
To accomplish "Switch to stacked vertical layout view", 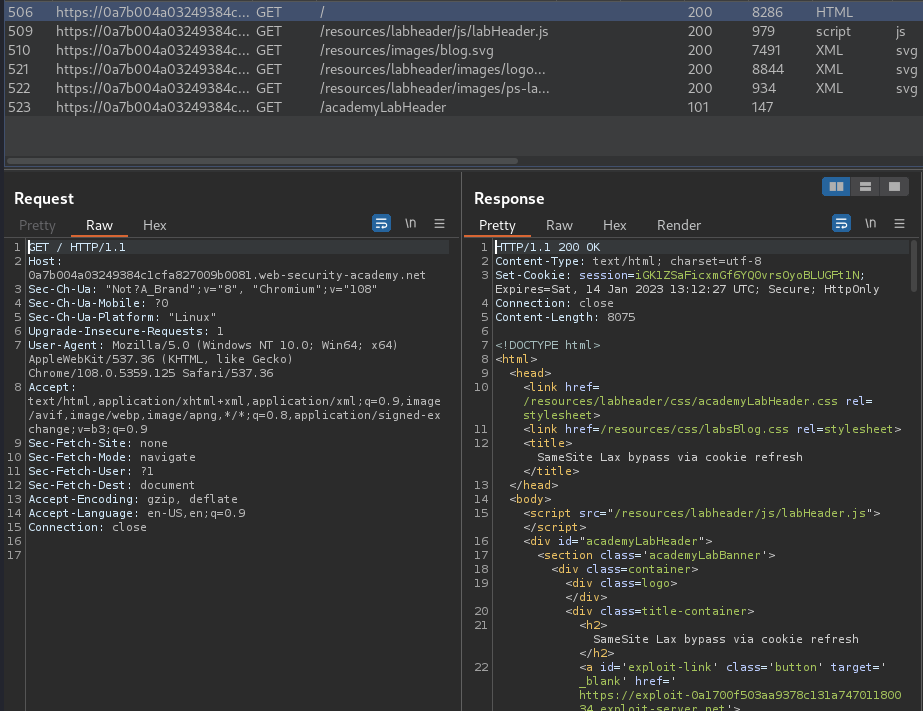I will [x=865, y=187].
